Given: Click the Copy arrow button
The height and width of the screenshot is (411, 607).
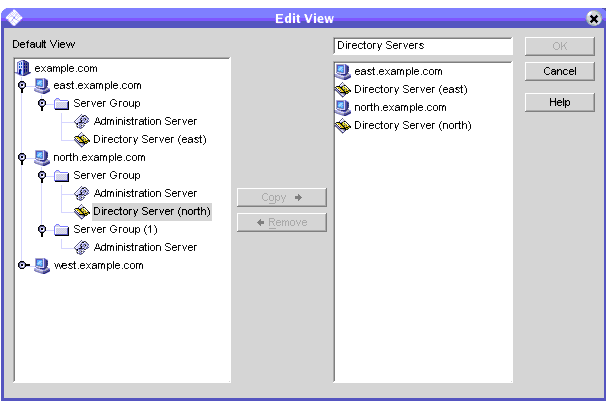Looking at the screenshot, I should pos(282,197).
